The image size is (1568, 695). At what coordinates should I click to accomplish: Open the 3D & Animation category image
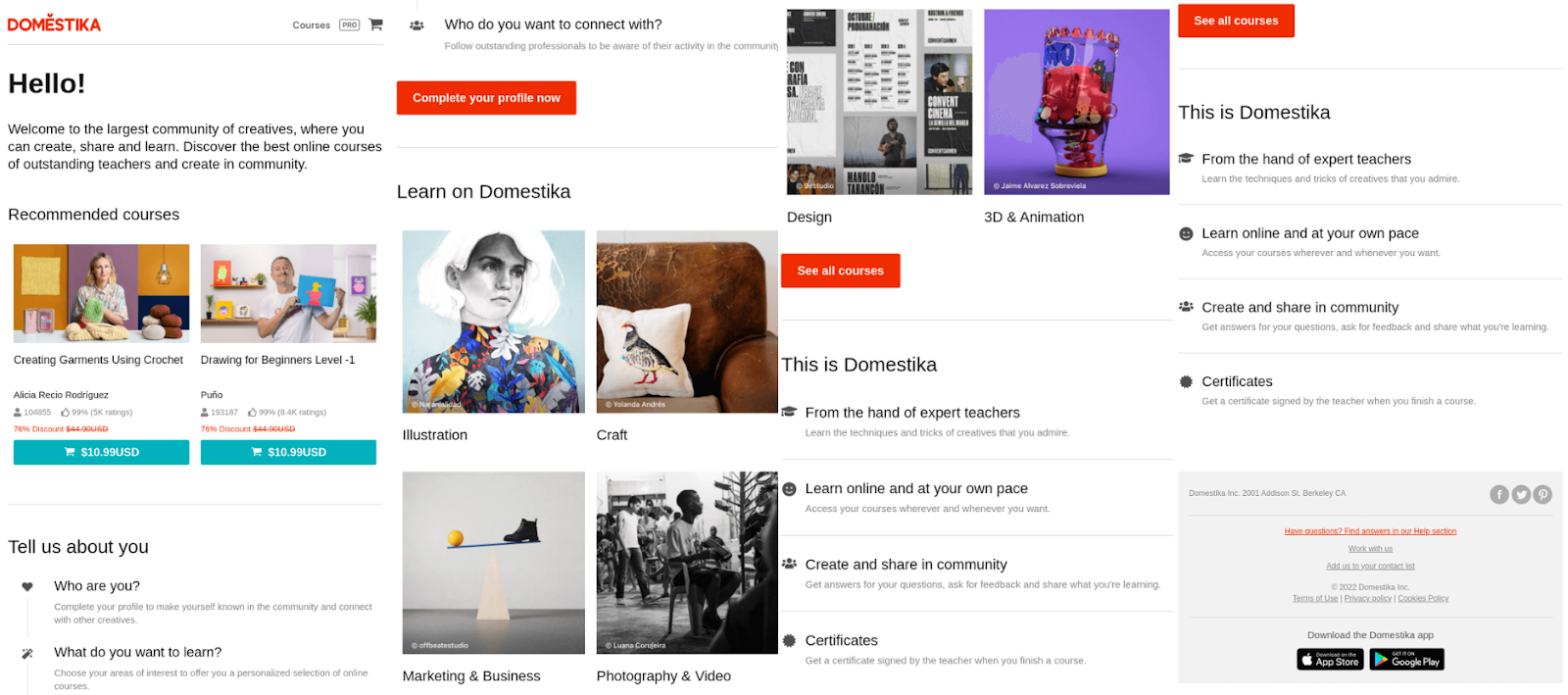tap(1076, 102)
